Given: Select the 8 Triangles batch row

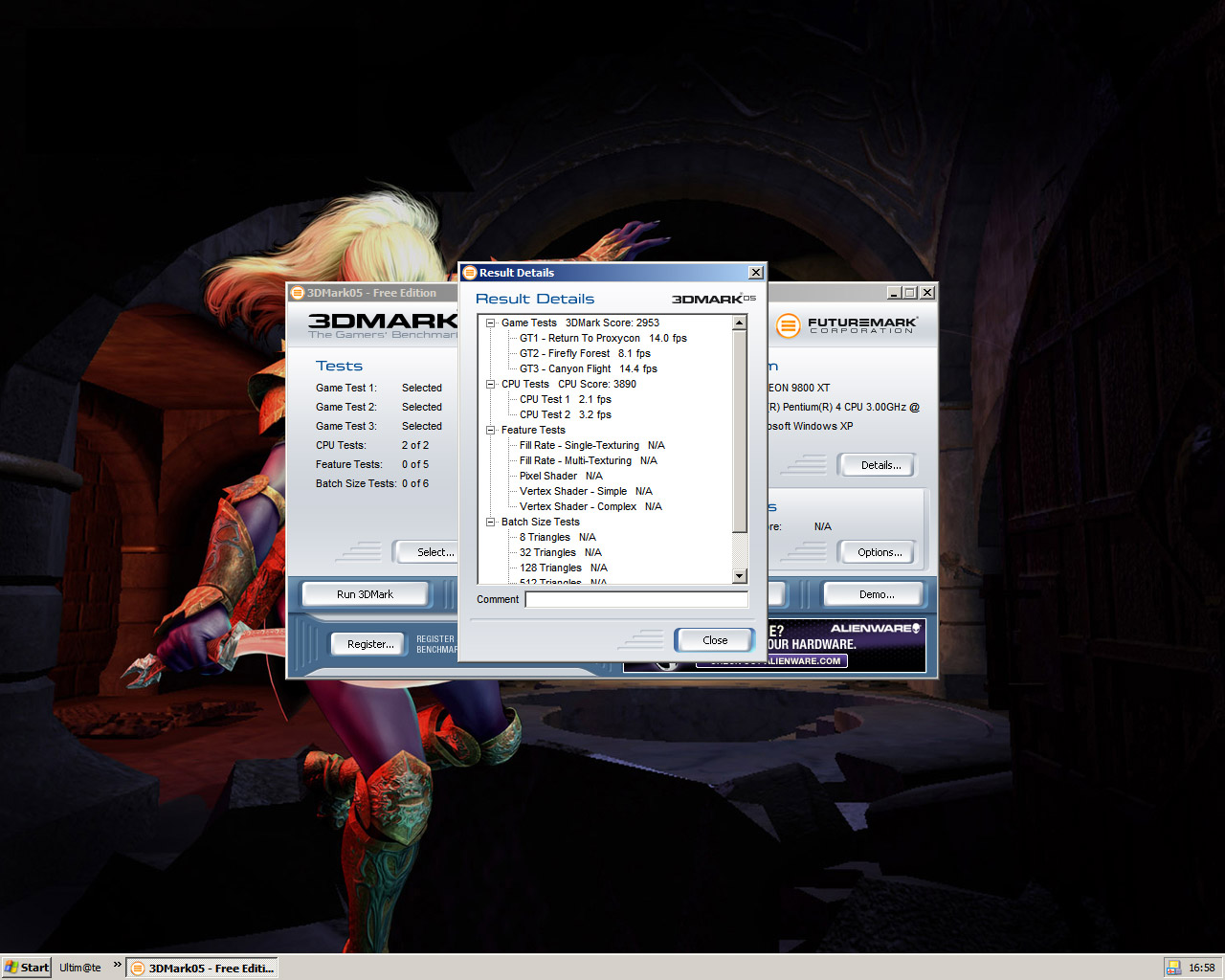Looking at the screenshot, I should pyautogui.click(x=558, y=538).
